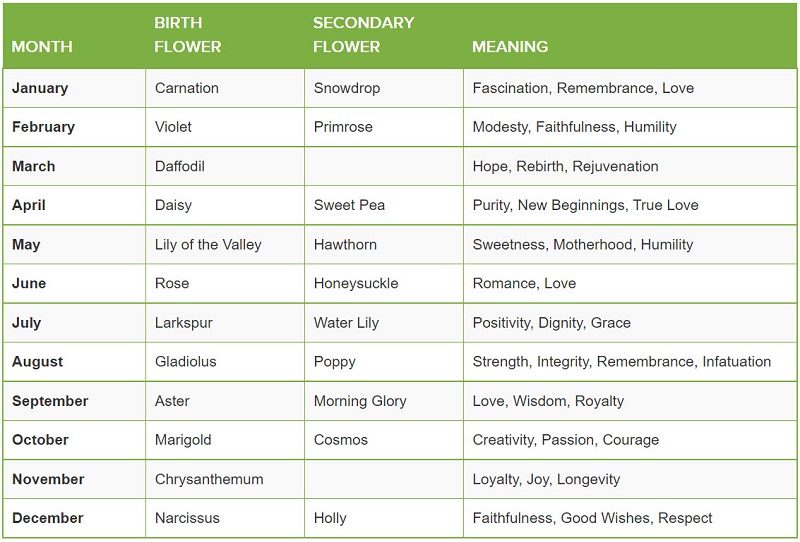Viewport: 800px width, 542px height.
Task: Select the January month cell
Action: click(x=40, y=88)
